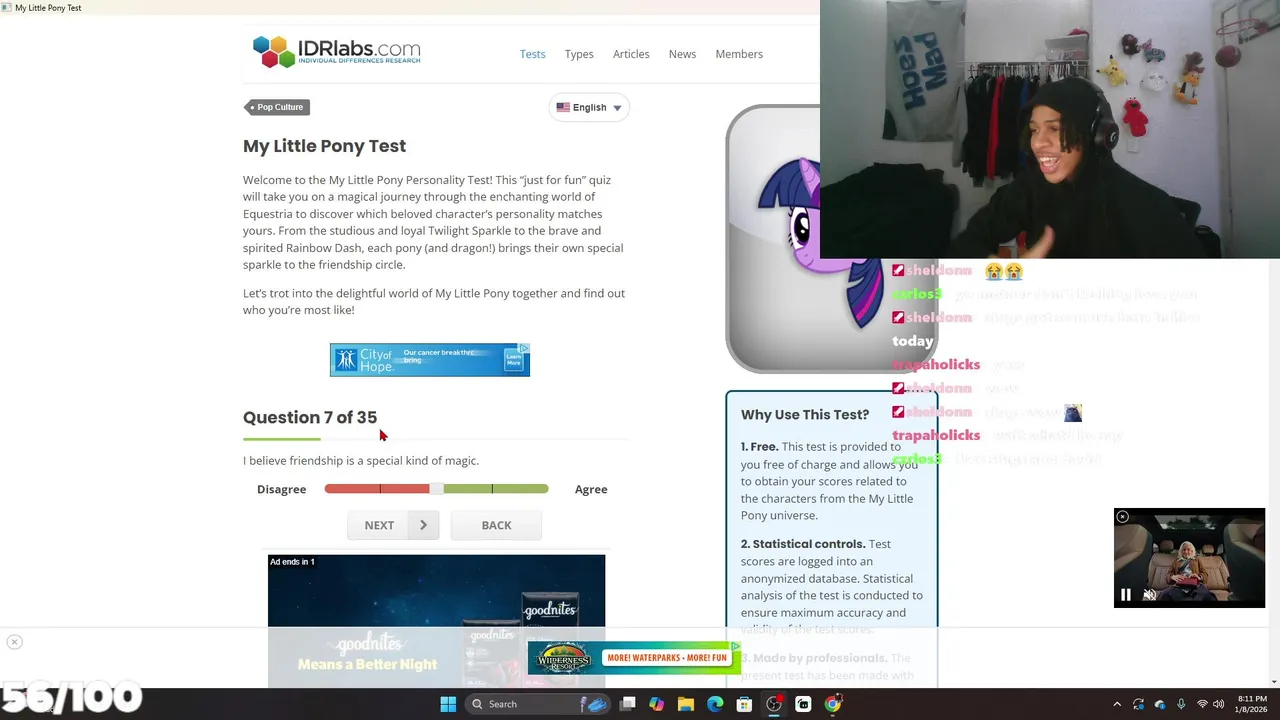The image size is (1280, 720).
Task: Open Google Chrome from the taskbar
Action: click(832, 704)
